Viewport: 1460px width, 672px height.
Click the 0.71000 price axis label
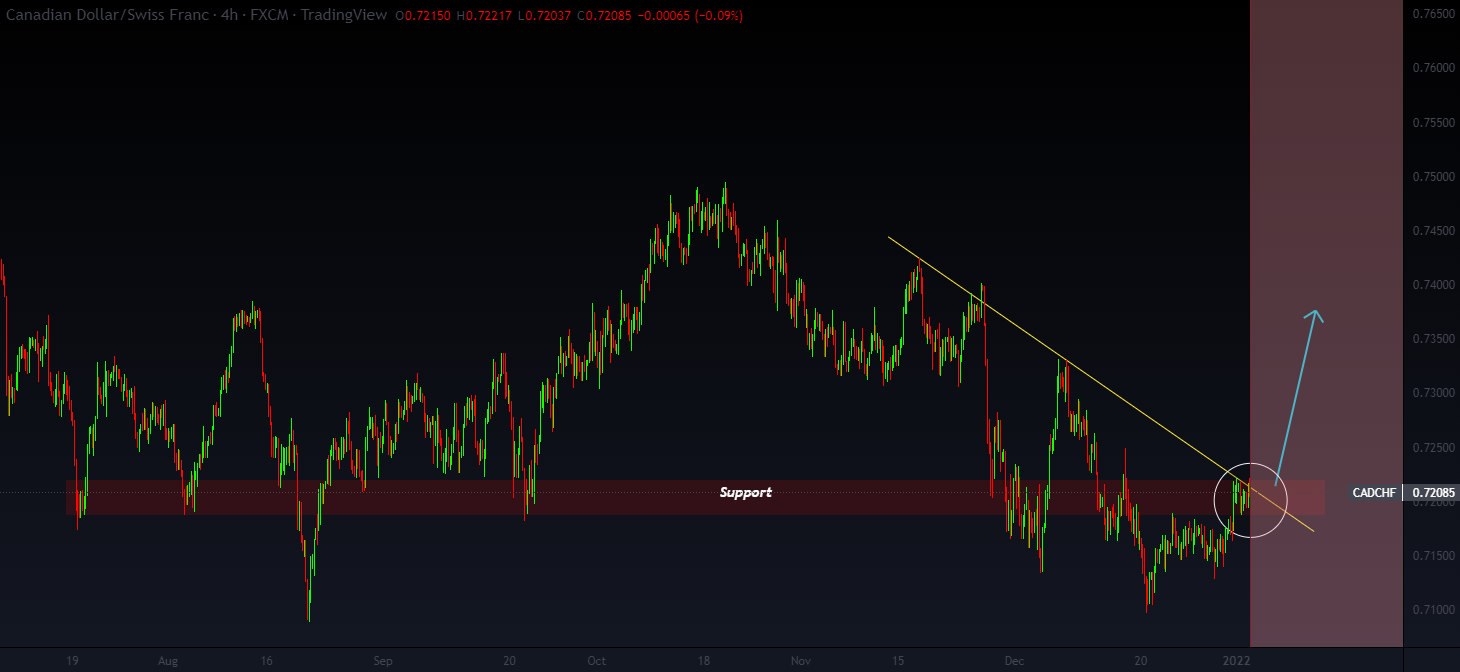(x=1433, y=609)
